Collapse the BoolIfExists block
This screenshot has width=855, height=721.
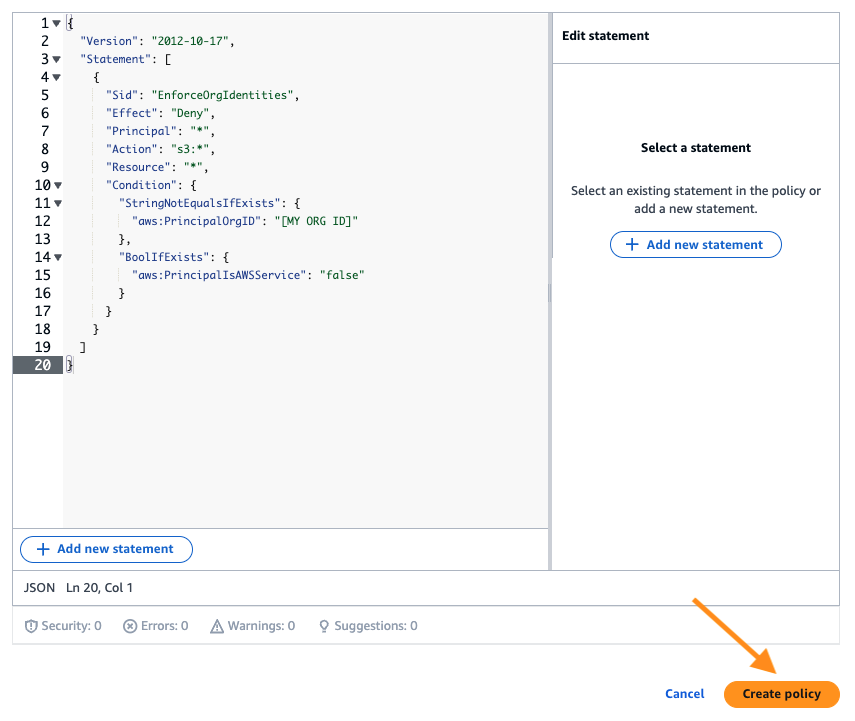(x=58, y=257)
